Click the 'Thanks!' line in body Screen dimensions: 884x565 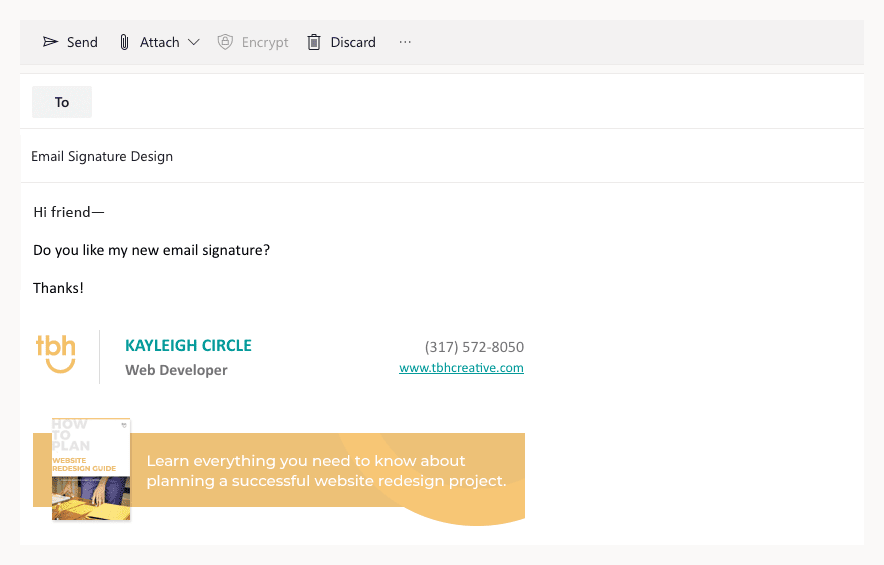pos(59,288)
